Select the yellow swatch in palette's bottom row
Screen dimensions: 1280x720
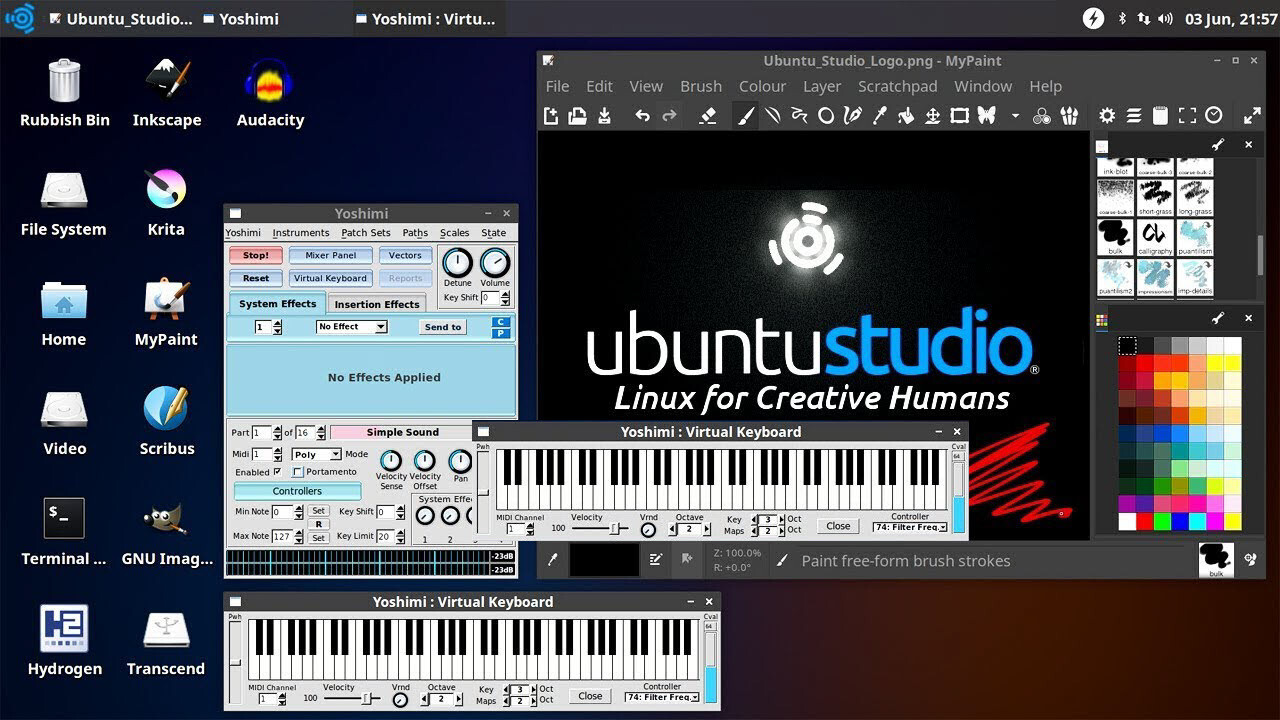coord(1232,521)
